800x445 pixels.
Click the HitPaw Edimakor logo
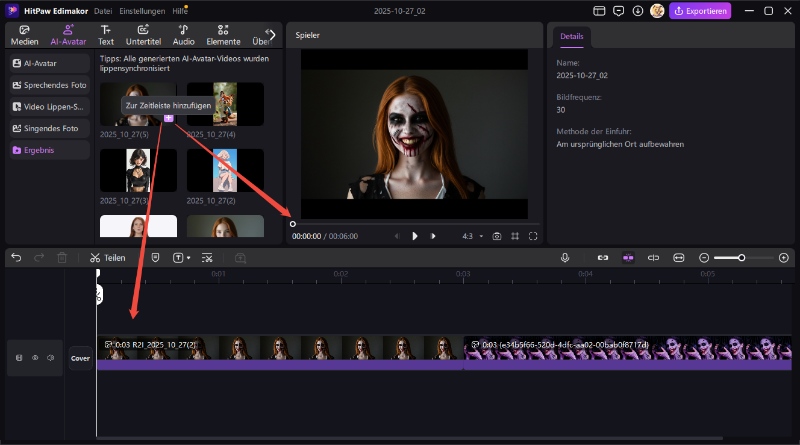coord(13,11)
